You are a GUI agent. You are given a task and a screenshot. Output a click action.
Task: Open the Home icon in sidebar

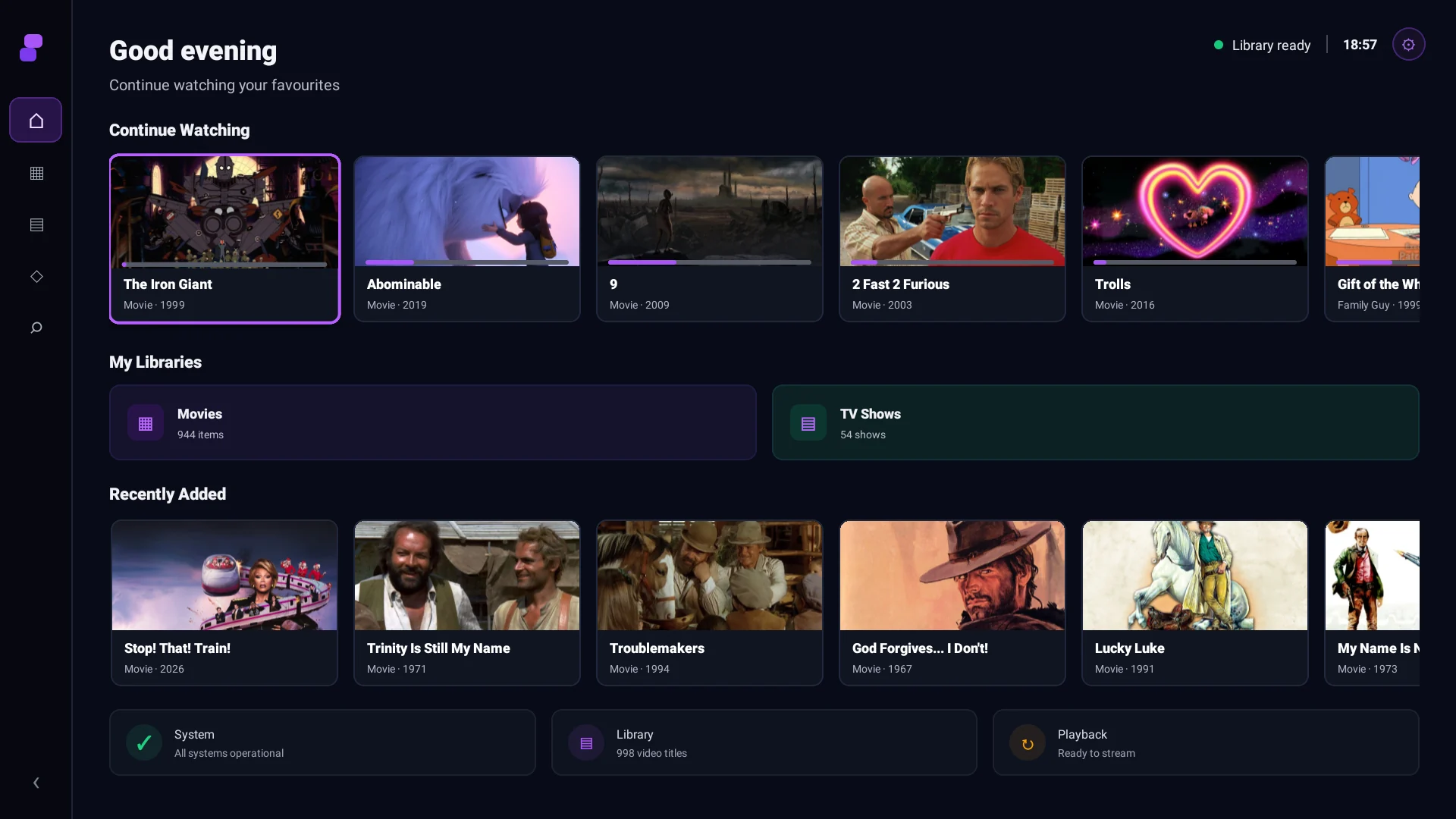coord(36,120)
